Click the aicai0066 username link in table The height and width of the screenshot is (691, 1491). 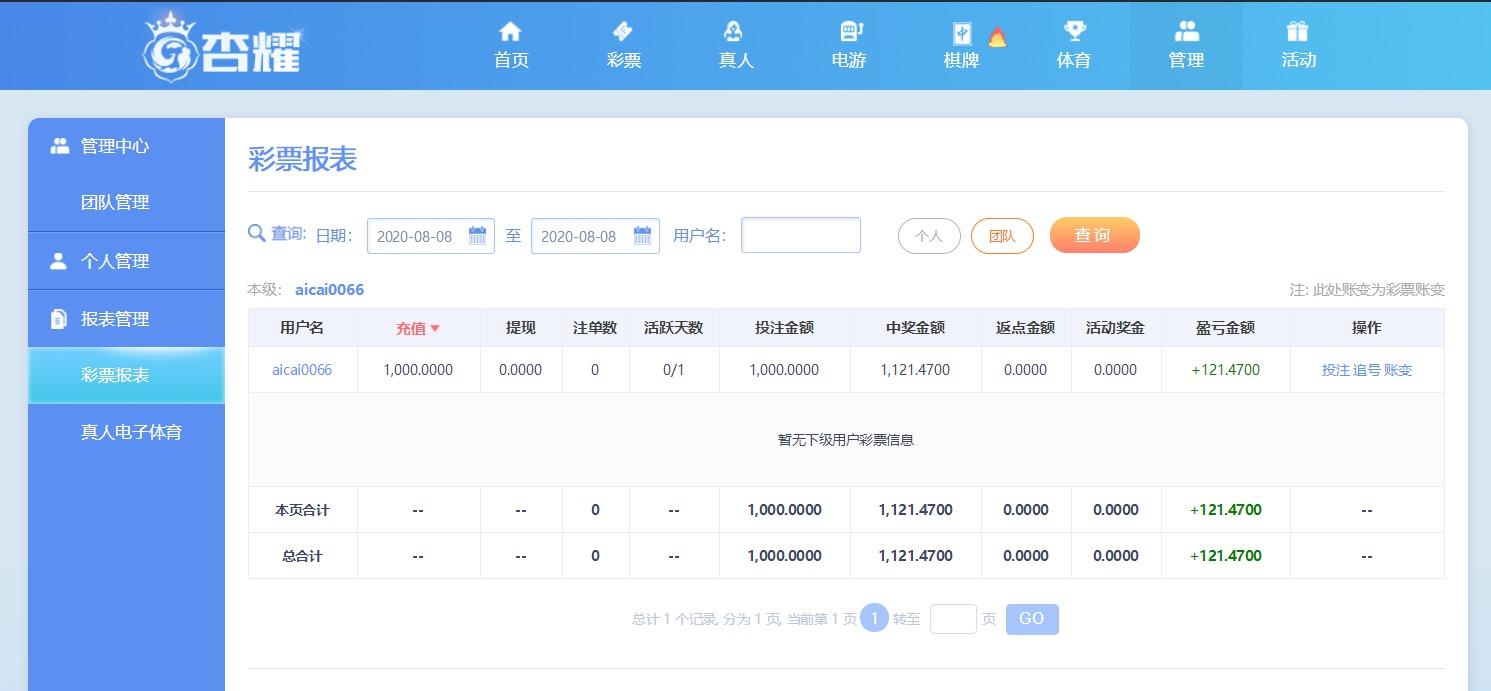[x=302, y=370]
